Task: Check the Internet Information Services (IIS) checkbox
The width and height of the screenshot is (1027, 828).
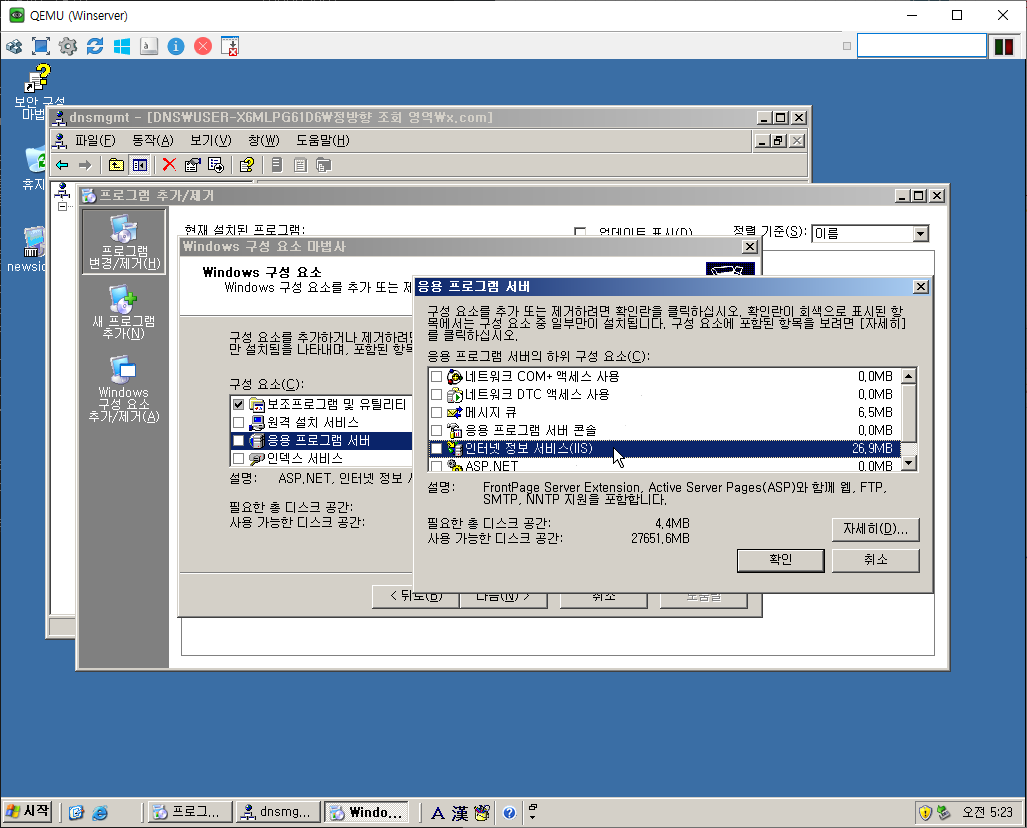Action: tap(436, 449)
